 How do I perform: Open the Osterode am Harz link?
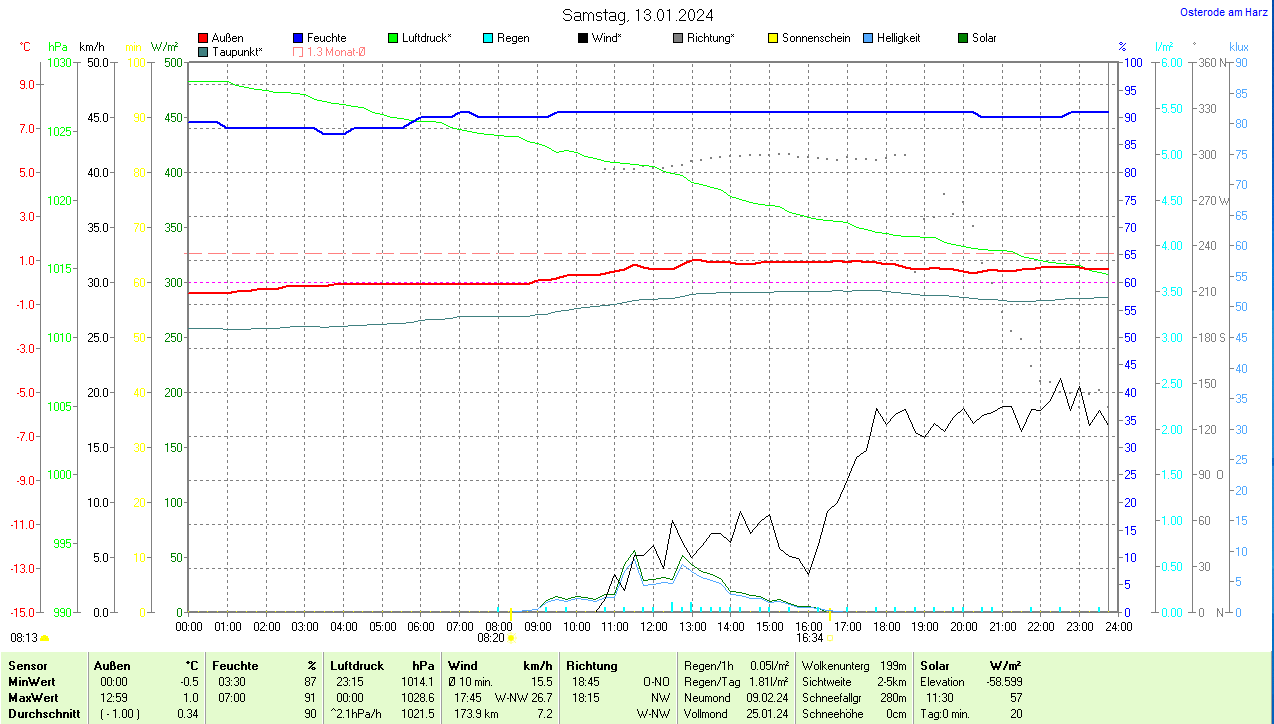[x=1223, y=13]
